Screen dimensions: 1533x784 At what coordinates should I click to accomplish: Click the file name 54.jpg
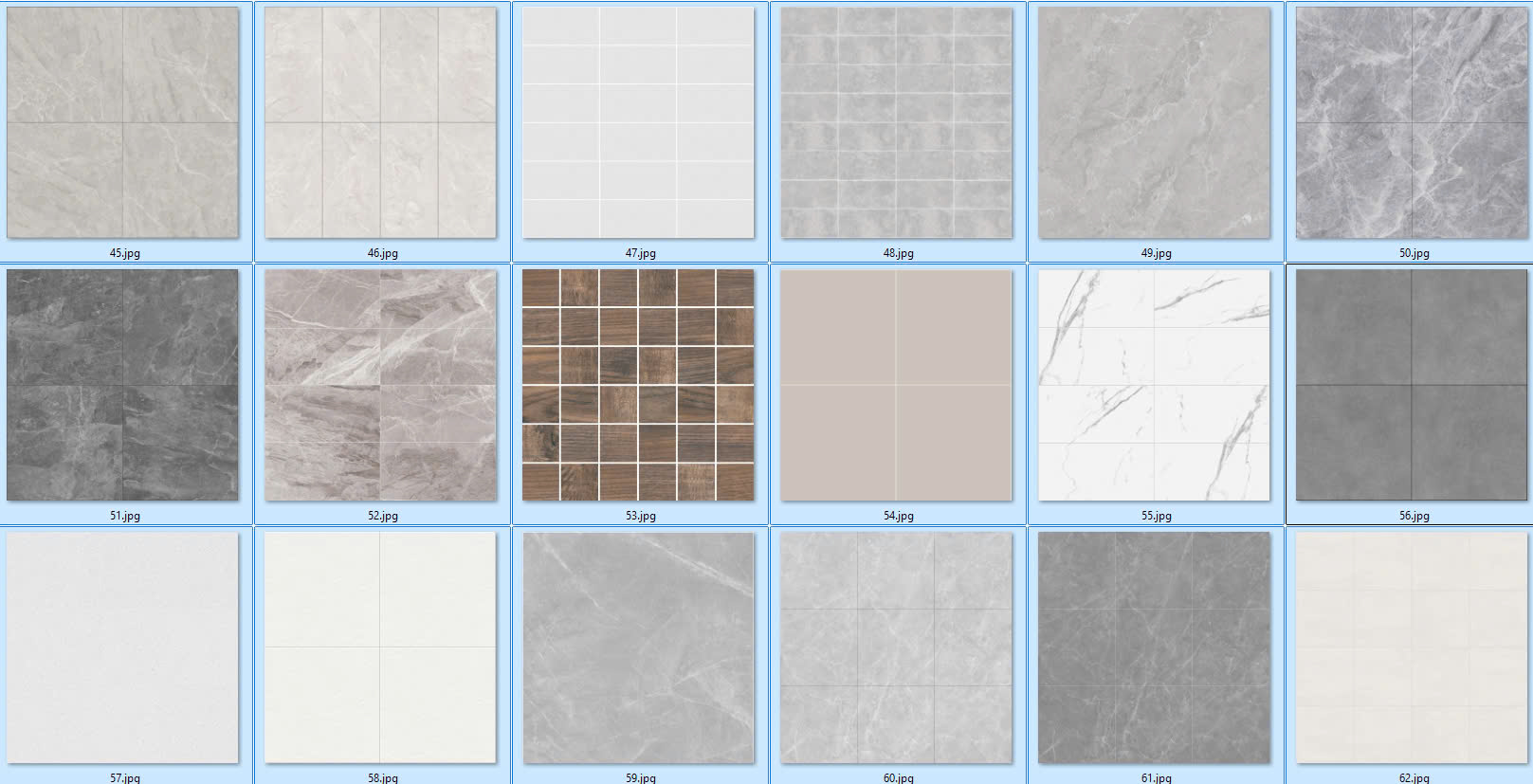pyautogui.click(x=899, y=516)
